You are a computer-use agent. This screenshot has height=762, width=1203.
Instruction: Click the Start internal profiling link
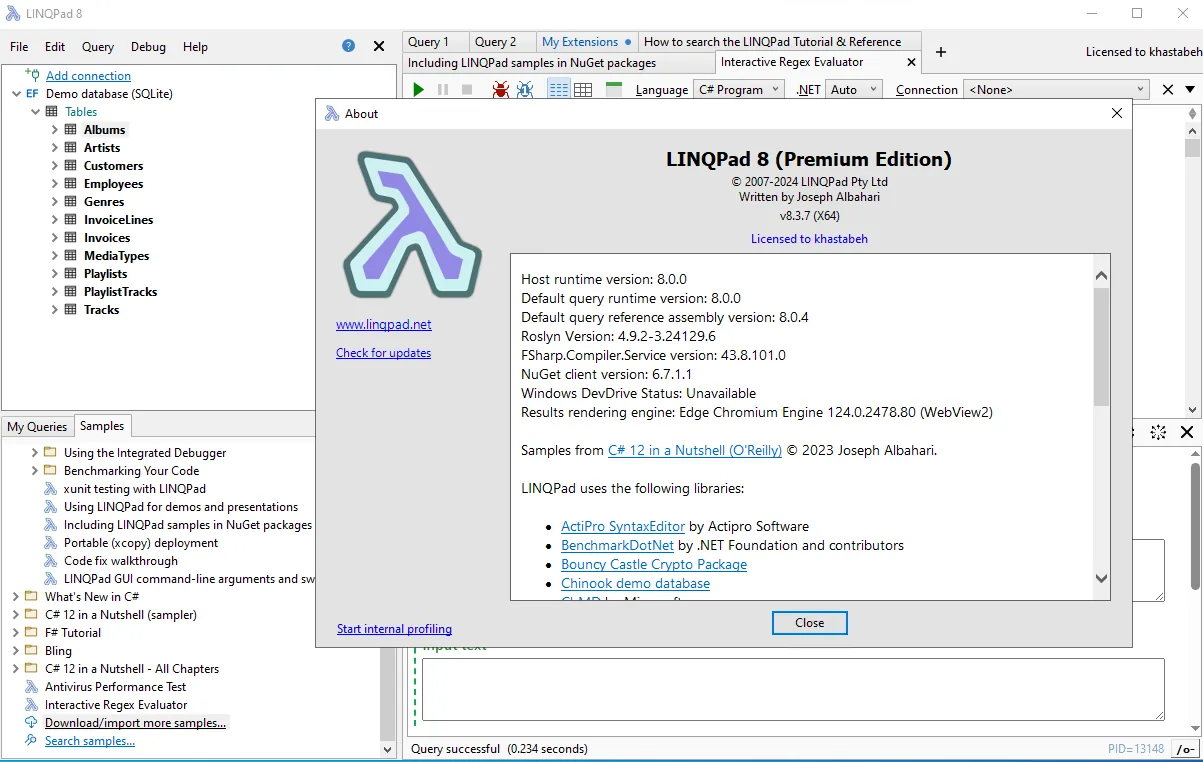click(394, 629)
